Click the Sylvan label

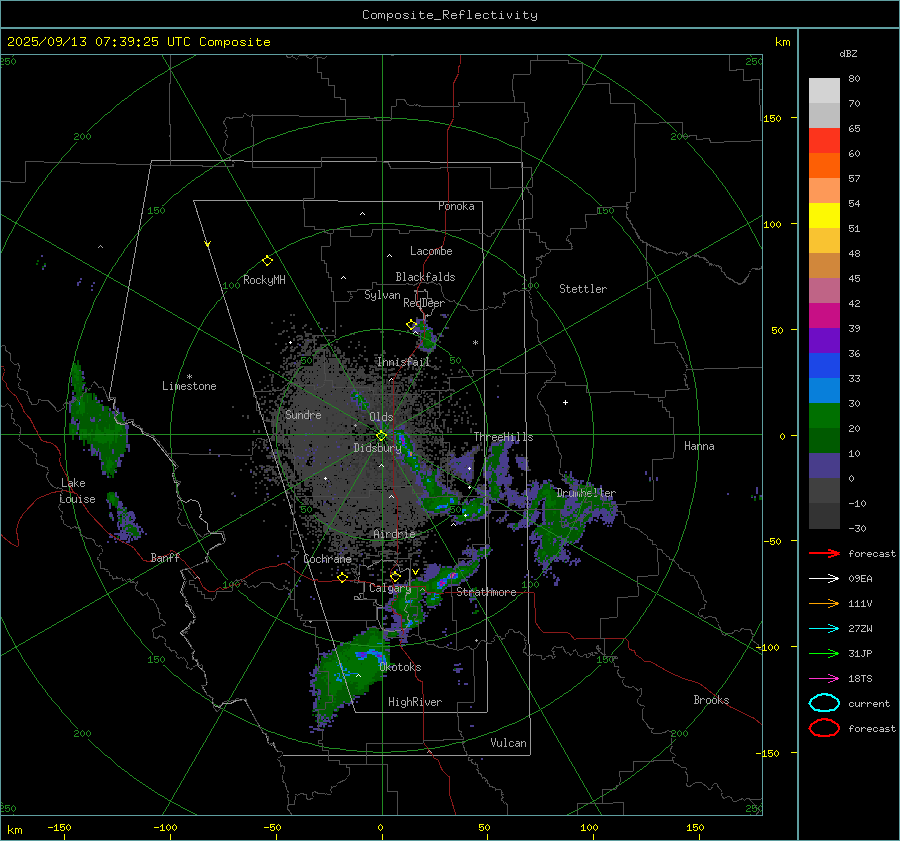click(382, 295)
